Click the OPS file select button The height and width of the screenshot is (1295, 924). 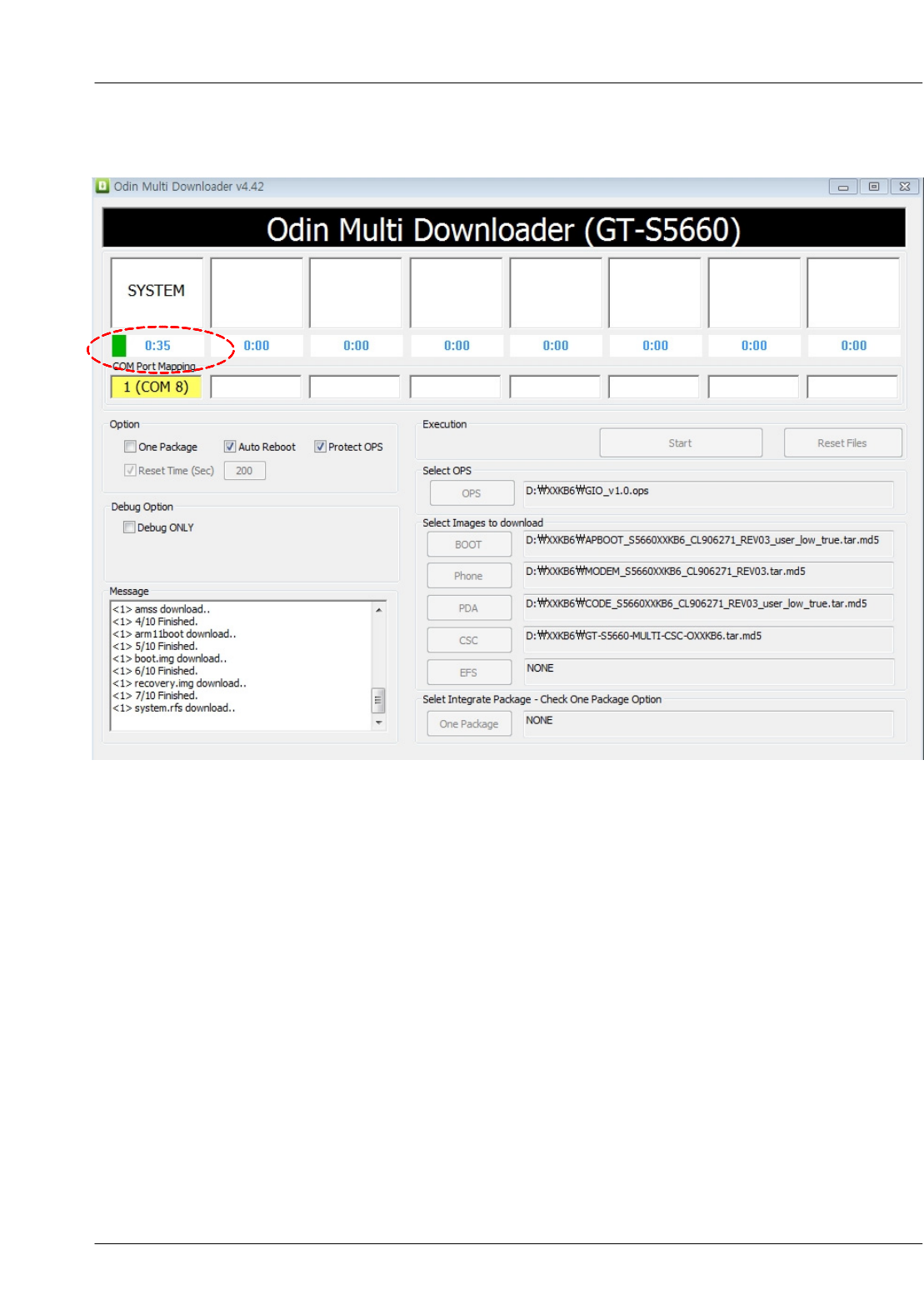472,493
